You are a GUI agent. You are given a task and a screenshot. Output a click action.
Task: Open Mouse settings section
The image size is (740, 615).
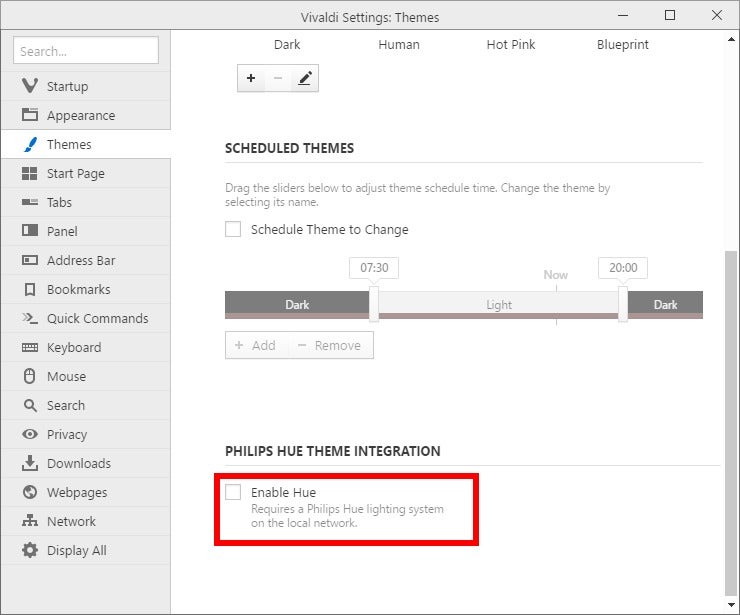click(85, 376)
